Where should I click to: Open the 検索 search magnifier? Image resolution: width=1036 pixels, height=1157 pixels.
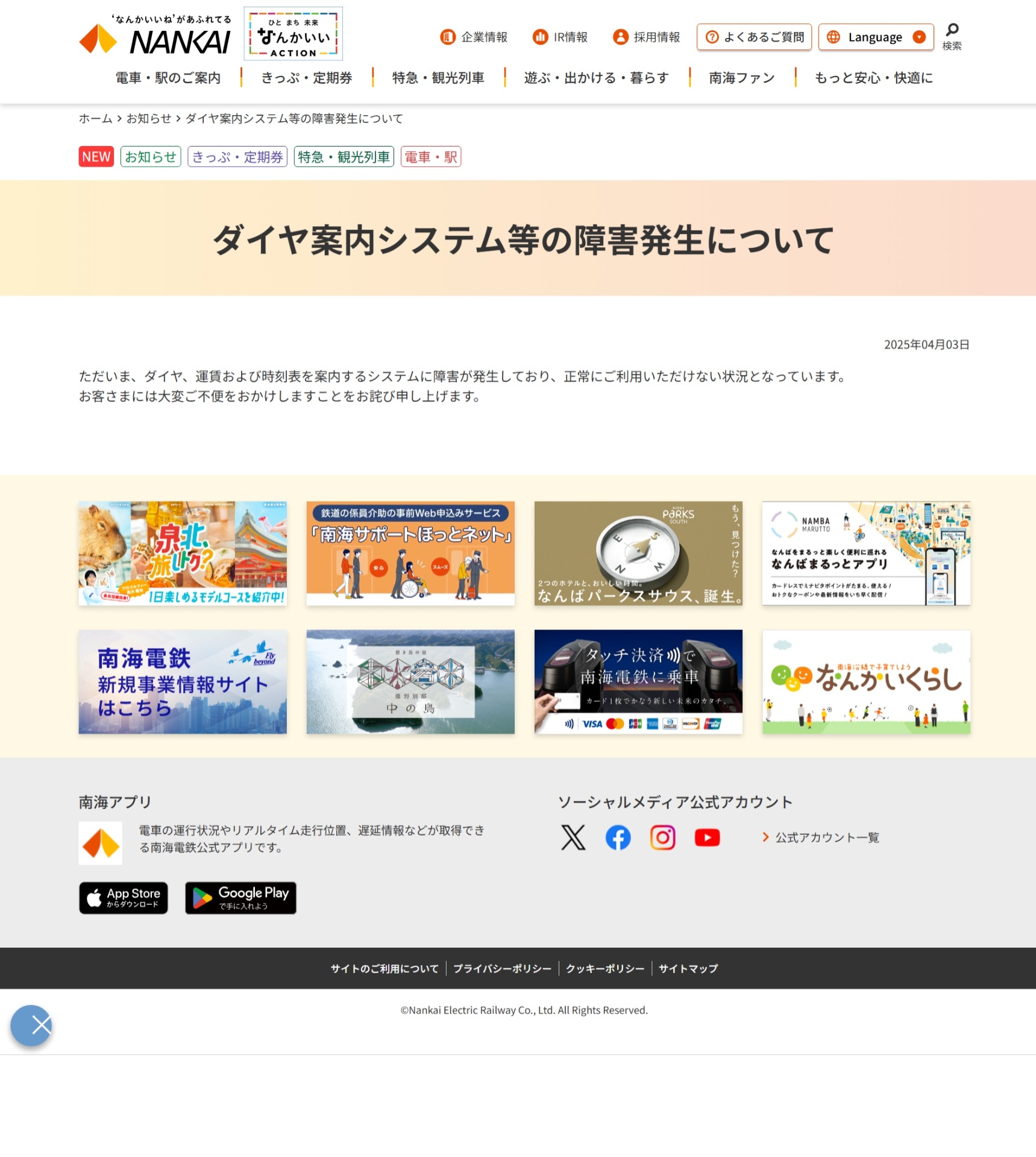pos(952,36)
